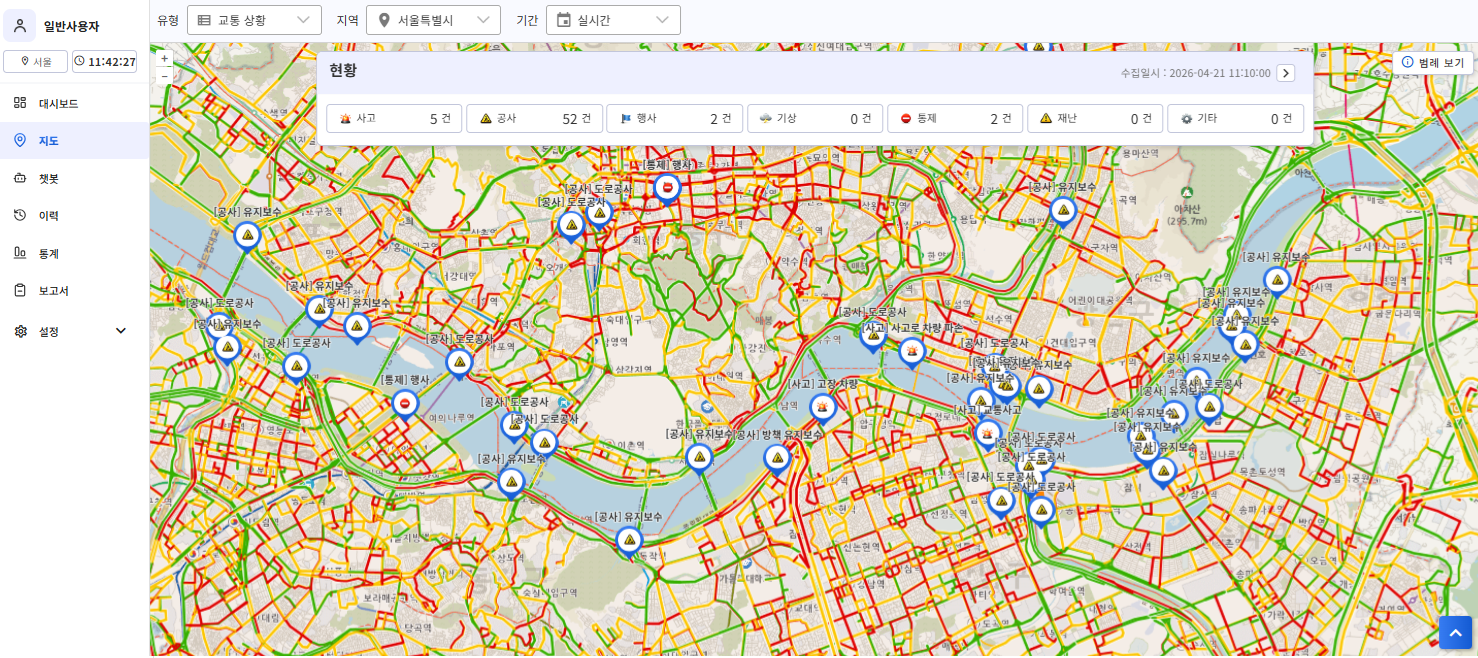This screenshot has height=658, width=1478.
Task: Click the user profile avatar icon
Action: tap(20, 26)
